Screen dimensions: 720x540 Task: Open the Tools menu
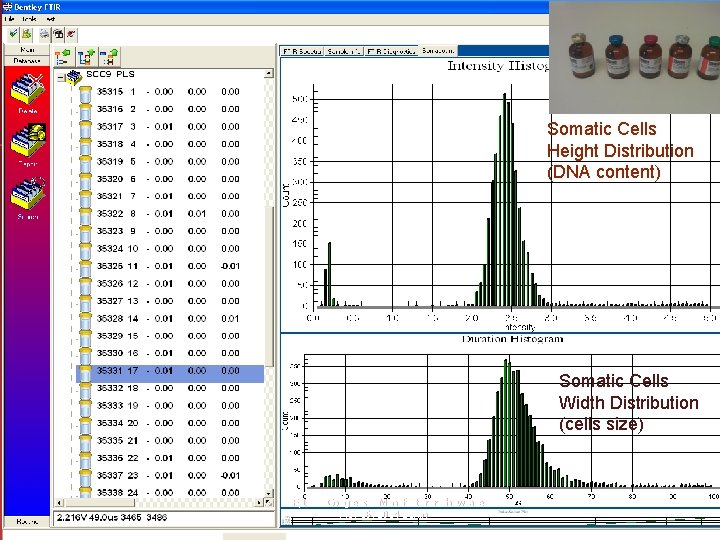(29, 19)
